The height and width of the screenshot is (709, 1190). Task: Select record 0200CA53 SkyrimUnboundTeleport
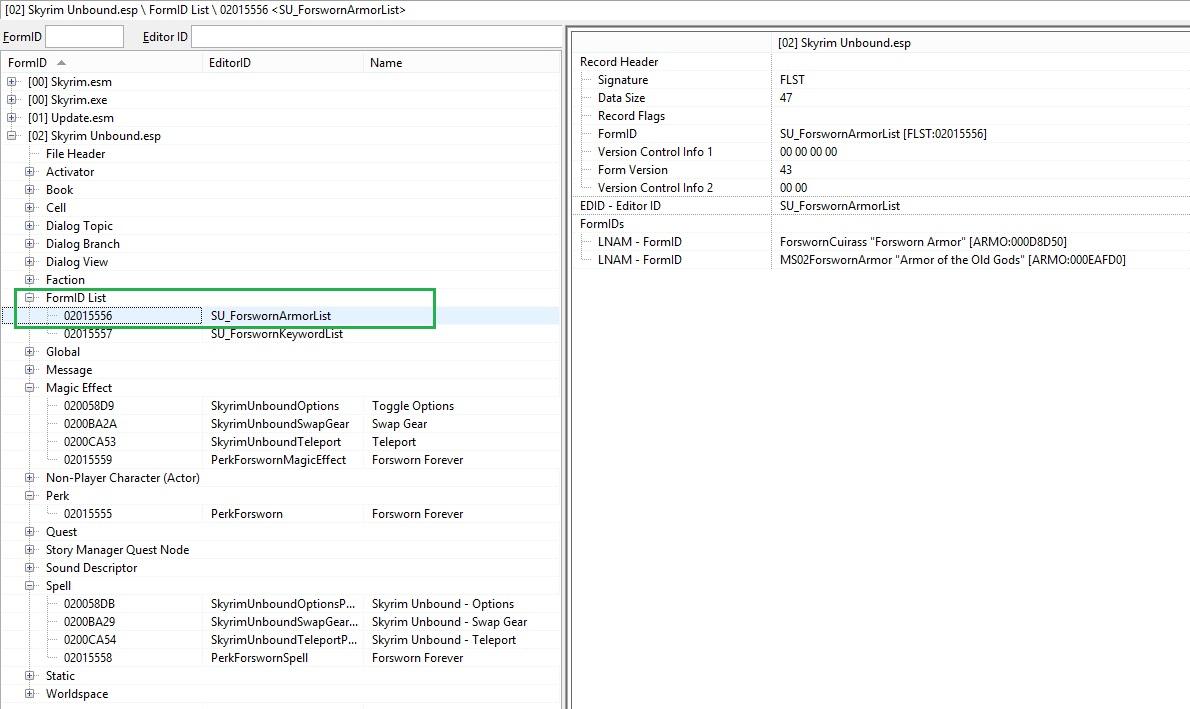(280, 442)
